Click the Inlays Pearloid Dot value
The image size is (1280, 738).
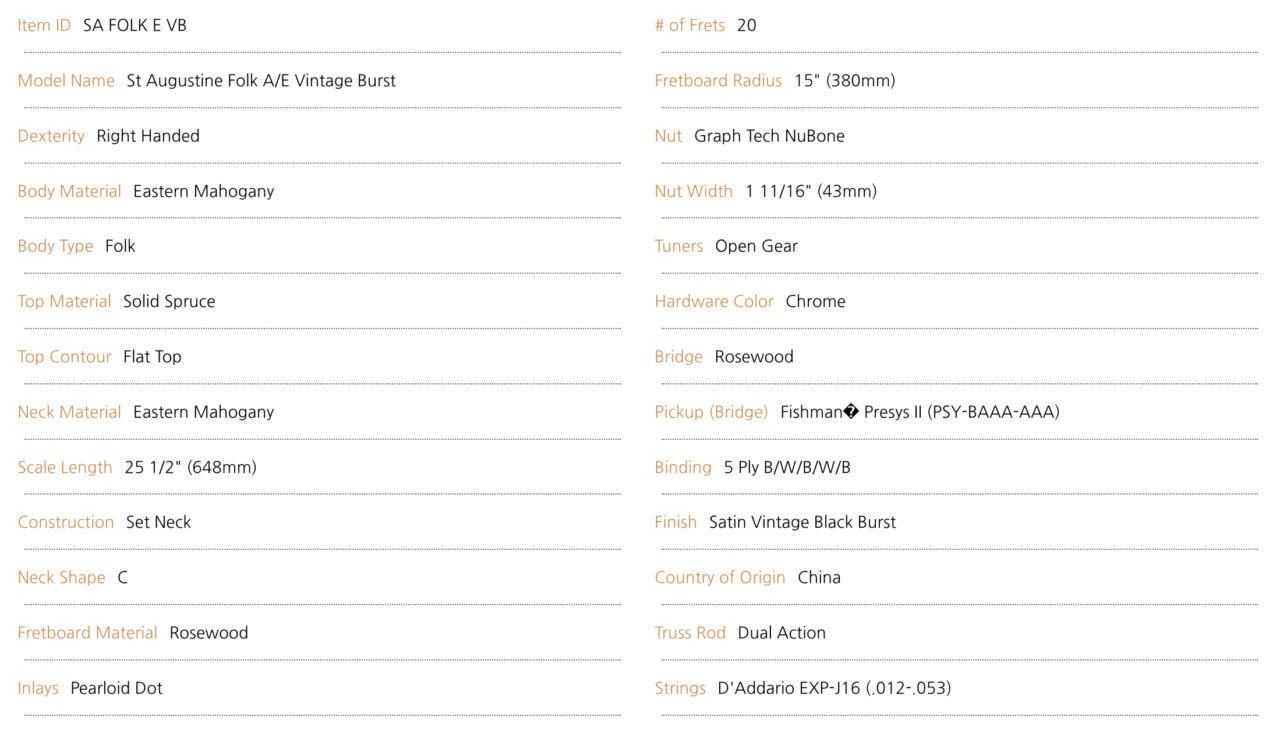(x=116, y=688)
